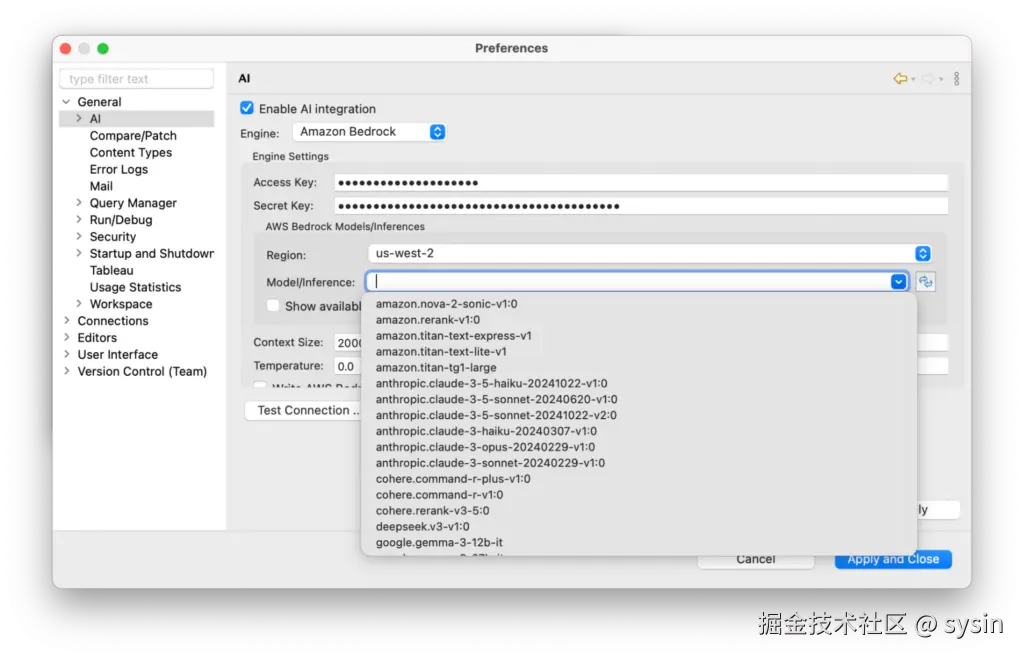Expand the Run/Debug node
Viewport: 1024px width, 658px height.
pyautogui.click(x=79, y=220)
